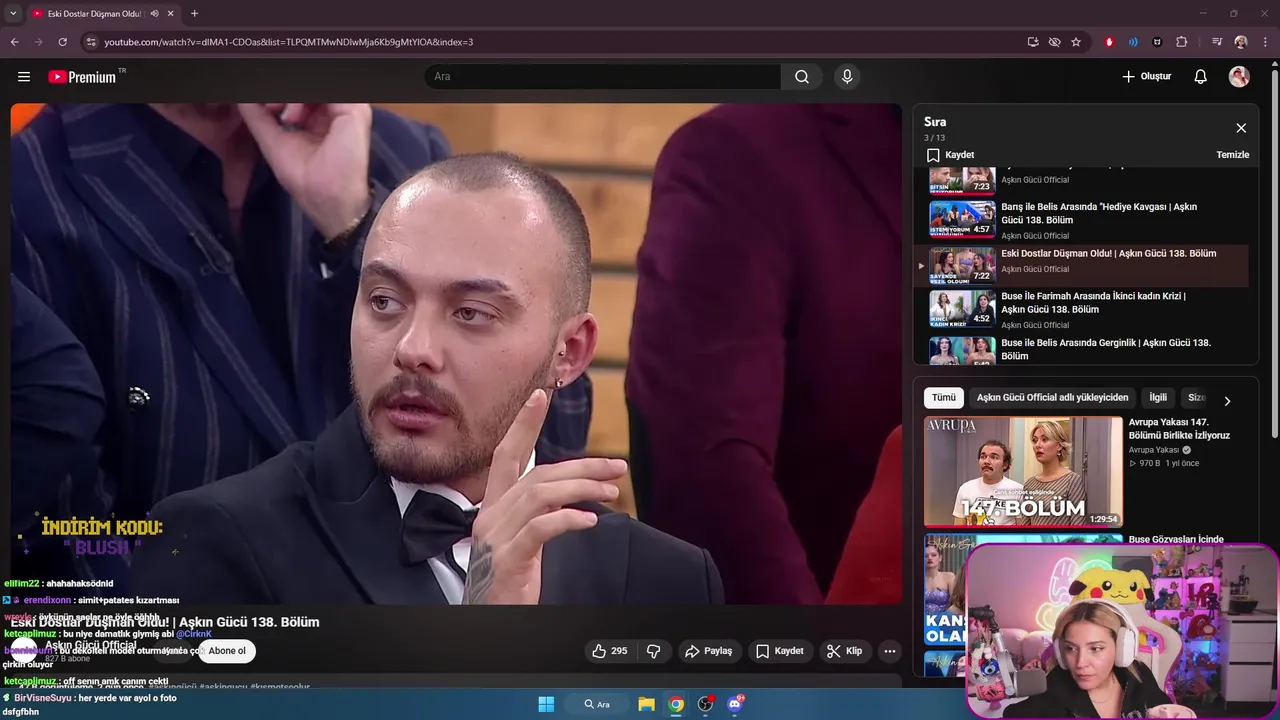Open Chrome profile avatar
The height and width of the screenshot is (720, 1280).
(x=1241, y=42)
